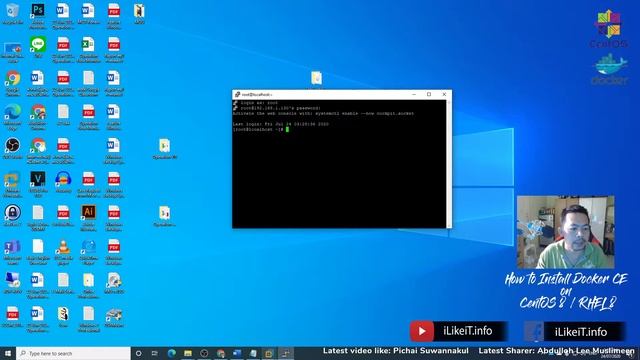Open File Explorer from the taskbar
Image resolution: width=640 pixels, height=360 pixels.
(x=188, y=353)
